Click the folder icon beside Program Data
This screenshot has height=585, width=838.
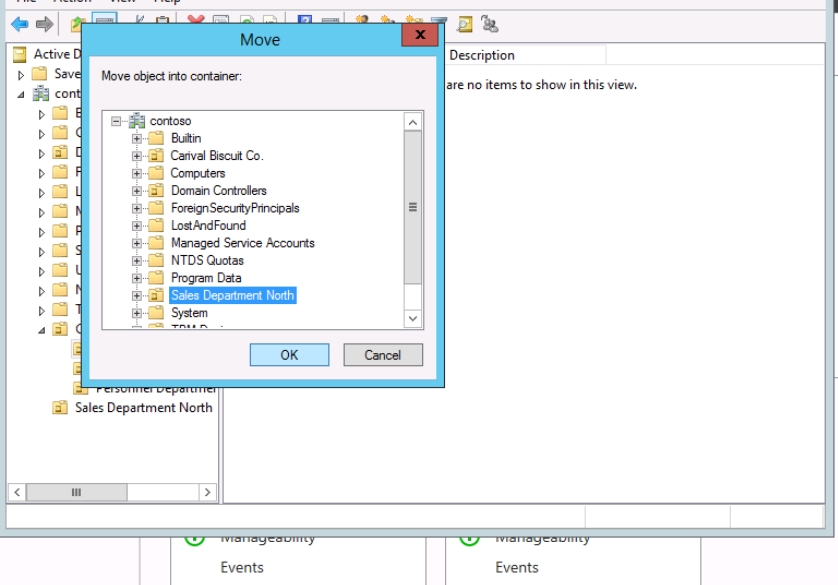156,278
